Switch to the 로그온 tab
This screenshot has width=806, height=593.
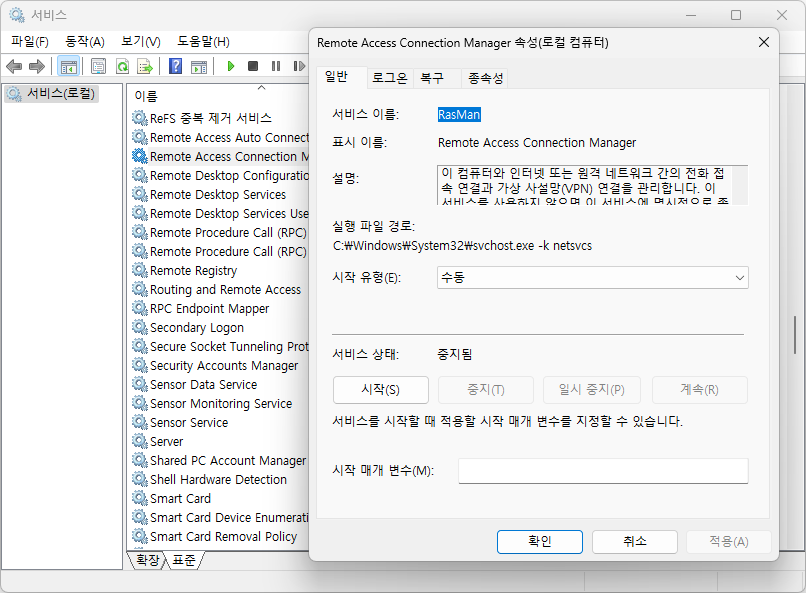(x=390, y=78)
